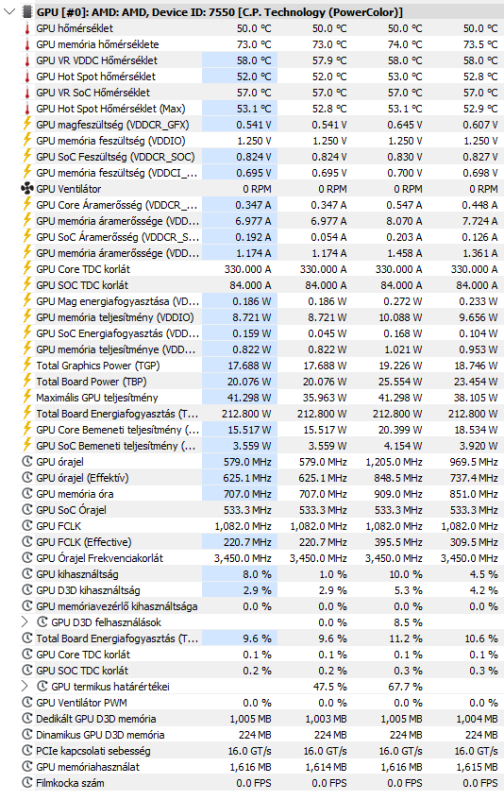Click lightning icon beside GPU SOC TDC korlát 84 A
Image resolution: width=504 pixels, height=800 pixels.
coord(27,285)
